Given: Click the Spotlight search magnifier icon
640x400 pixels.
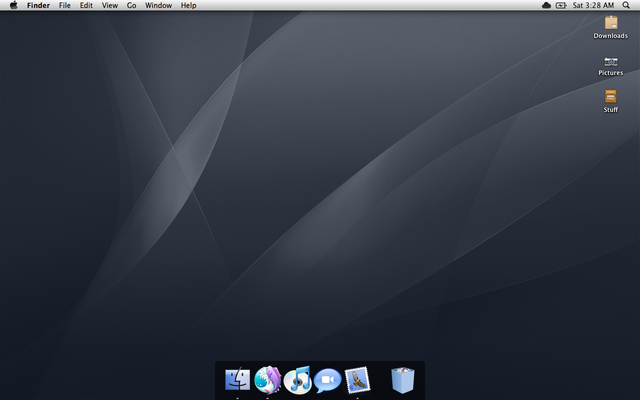Looking at the screenshot, I should pyautogui.click(x=627, y=5).
